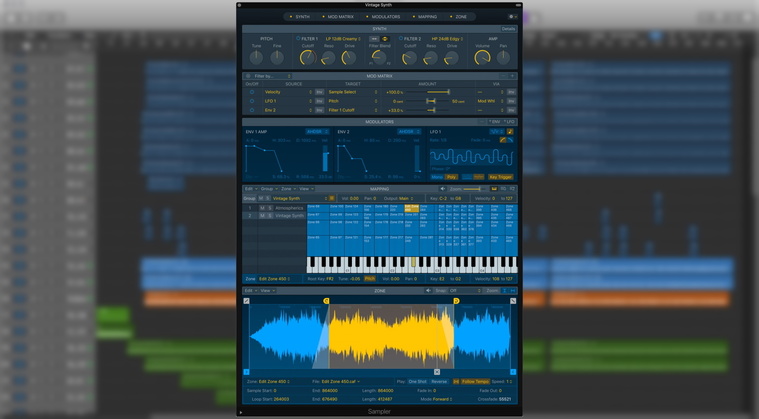The width and height of the screenshot is (759, 419).
Task: Toggle the Velocity mod routing on/off
Action: pyautogui.click(x=252, y=92)
